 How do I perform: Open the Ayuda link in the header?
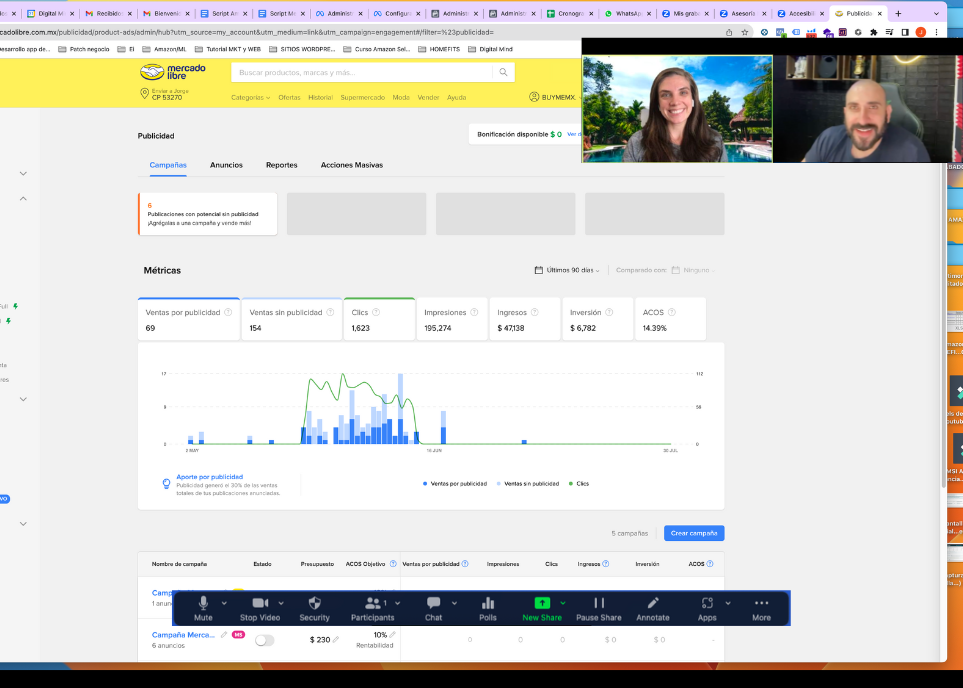click(456, 97)
